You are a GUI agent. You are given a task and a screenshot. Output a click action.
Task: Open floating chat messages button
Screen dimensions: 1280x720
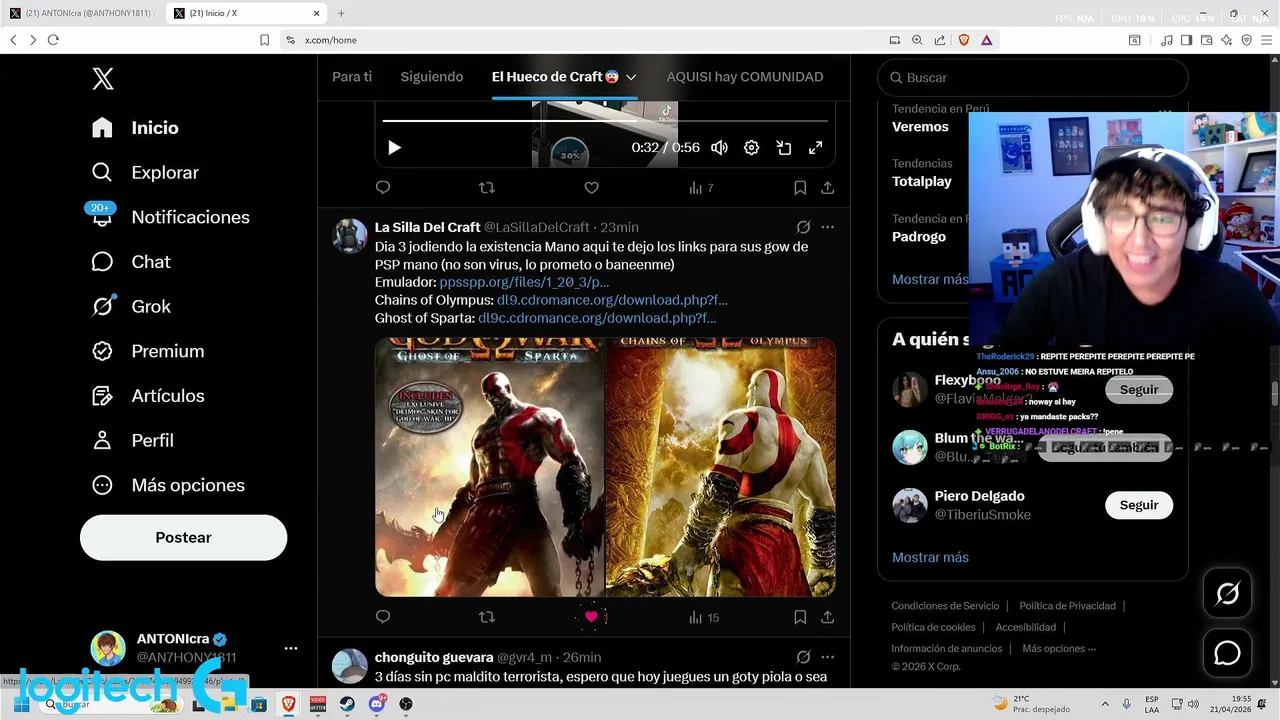[x=1227, y=653]
